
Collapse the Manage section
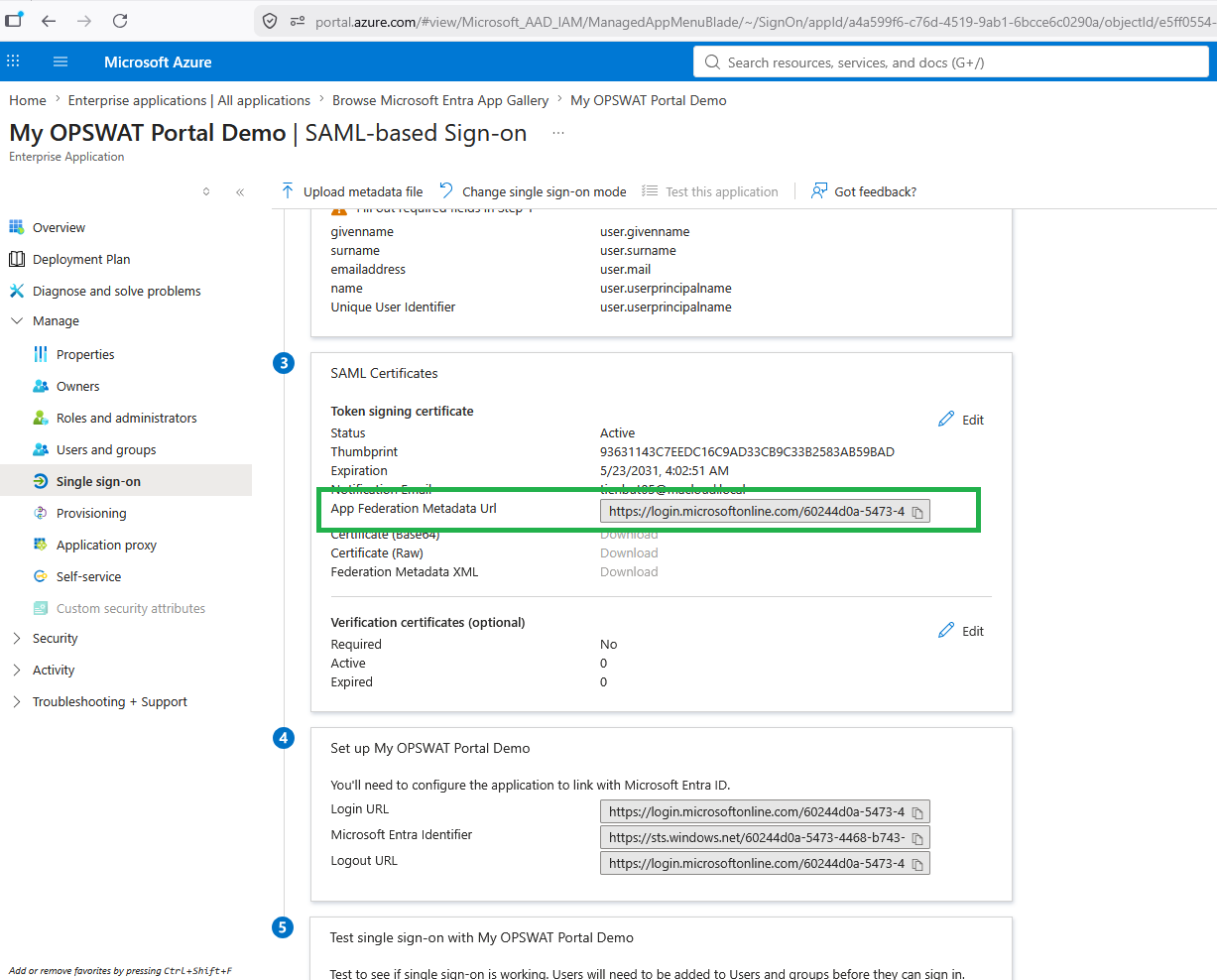click(17, 320)
